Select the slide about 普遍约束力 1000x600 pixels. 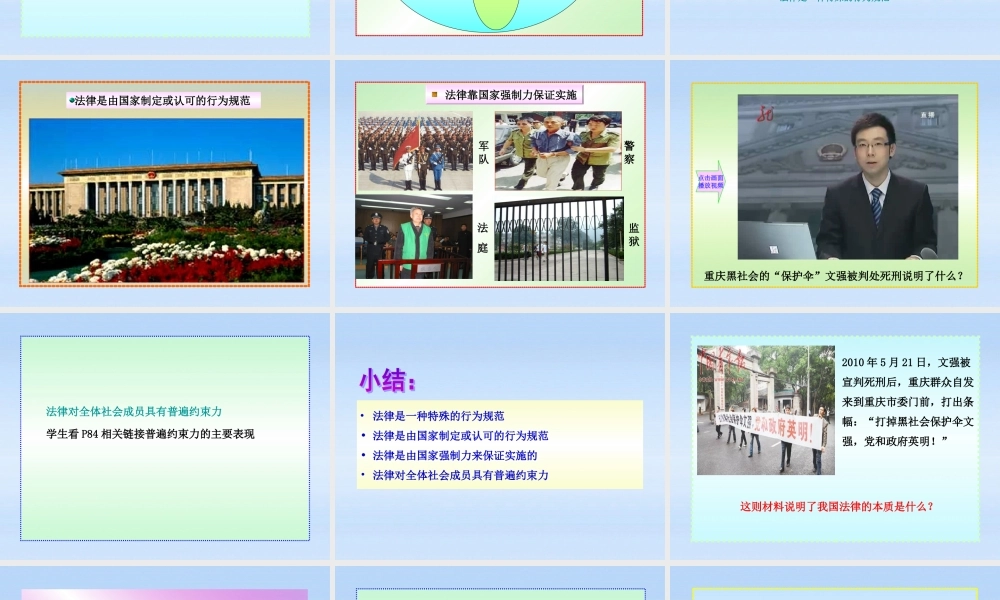(165, 437)
